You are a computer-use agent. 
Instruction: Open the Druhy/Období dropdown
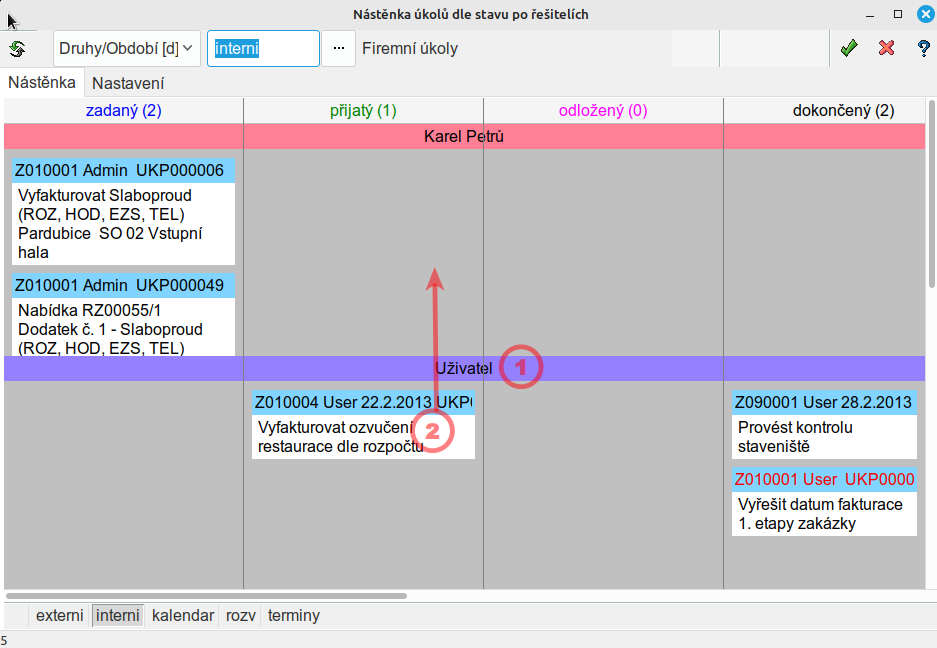126,48
